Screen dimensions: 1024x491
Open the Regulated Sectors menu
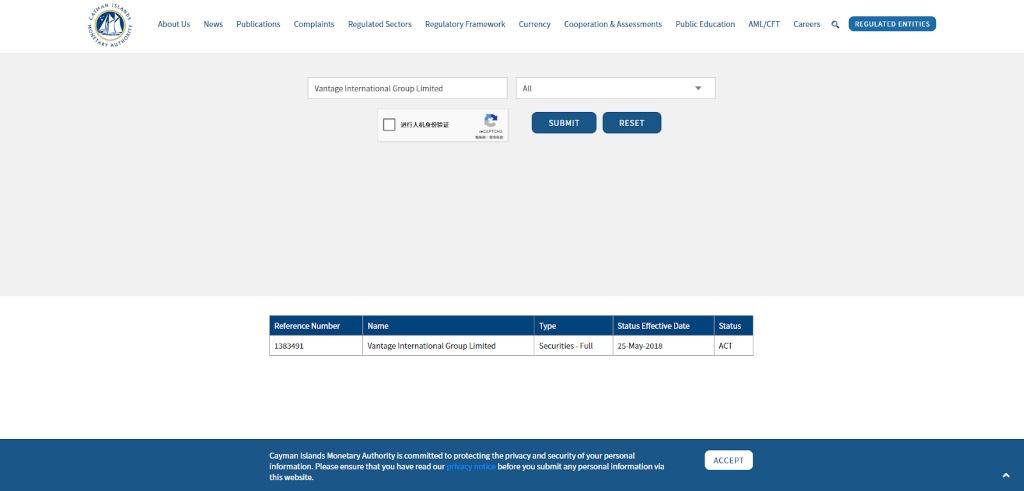coord(379,24)
